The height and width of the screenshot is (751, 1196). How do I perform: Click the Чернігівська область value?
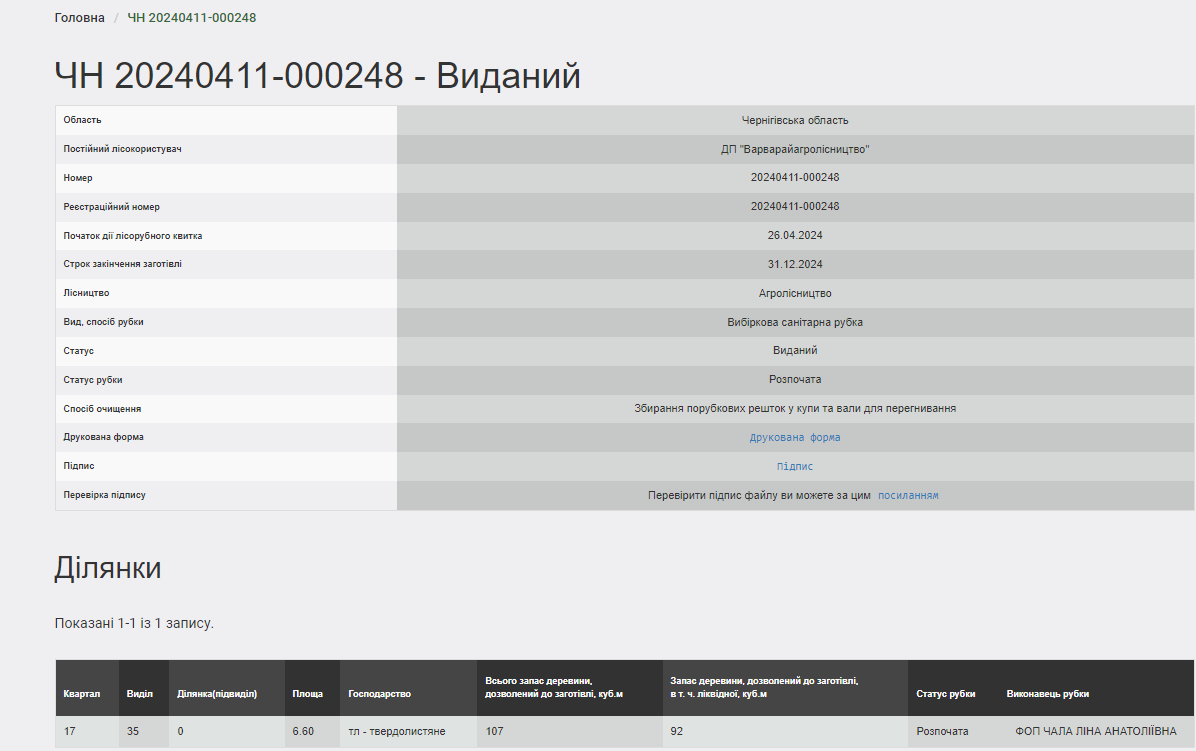[794, 120]
